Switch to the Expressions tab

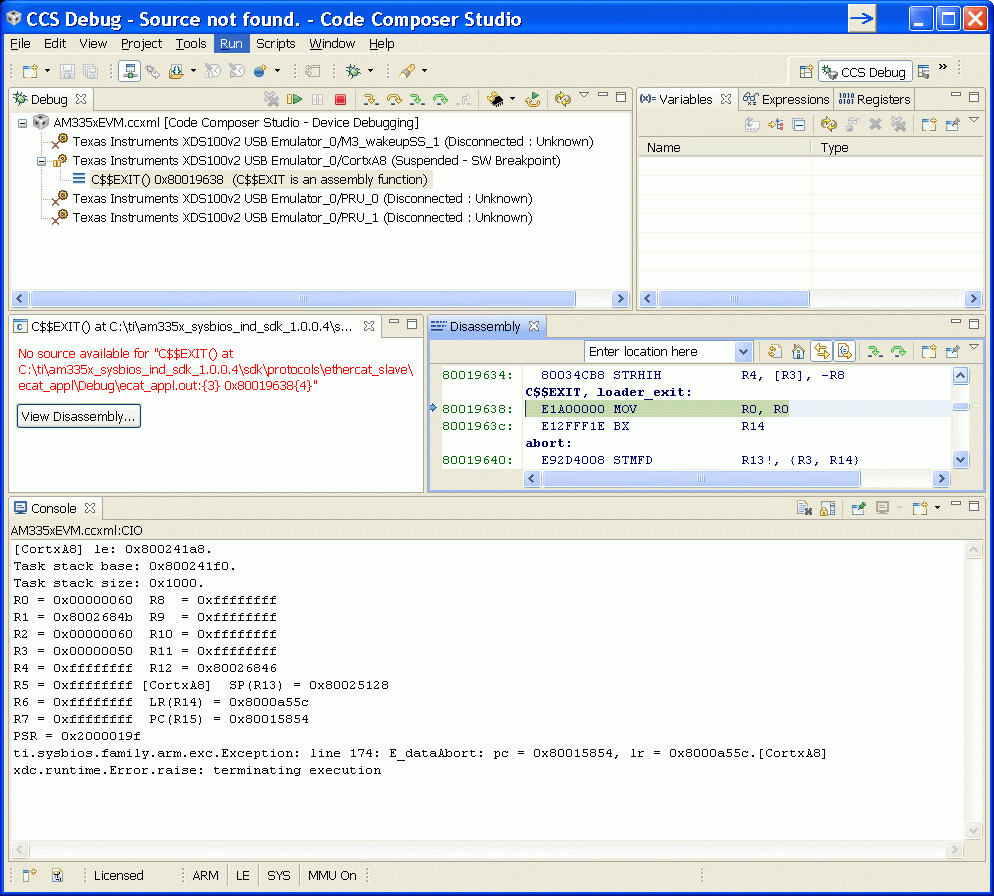coord(786,100)
